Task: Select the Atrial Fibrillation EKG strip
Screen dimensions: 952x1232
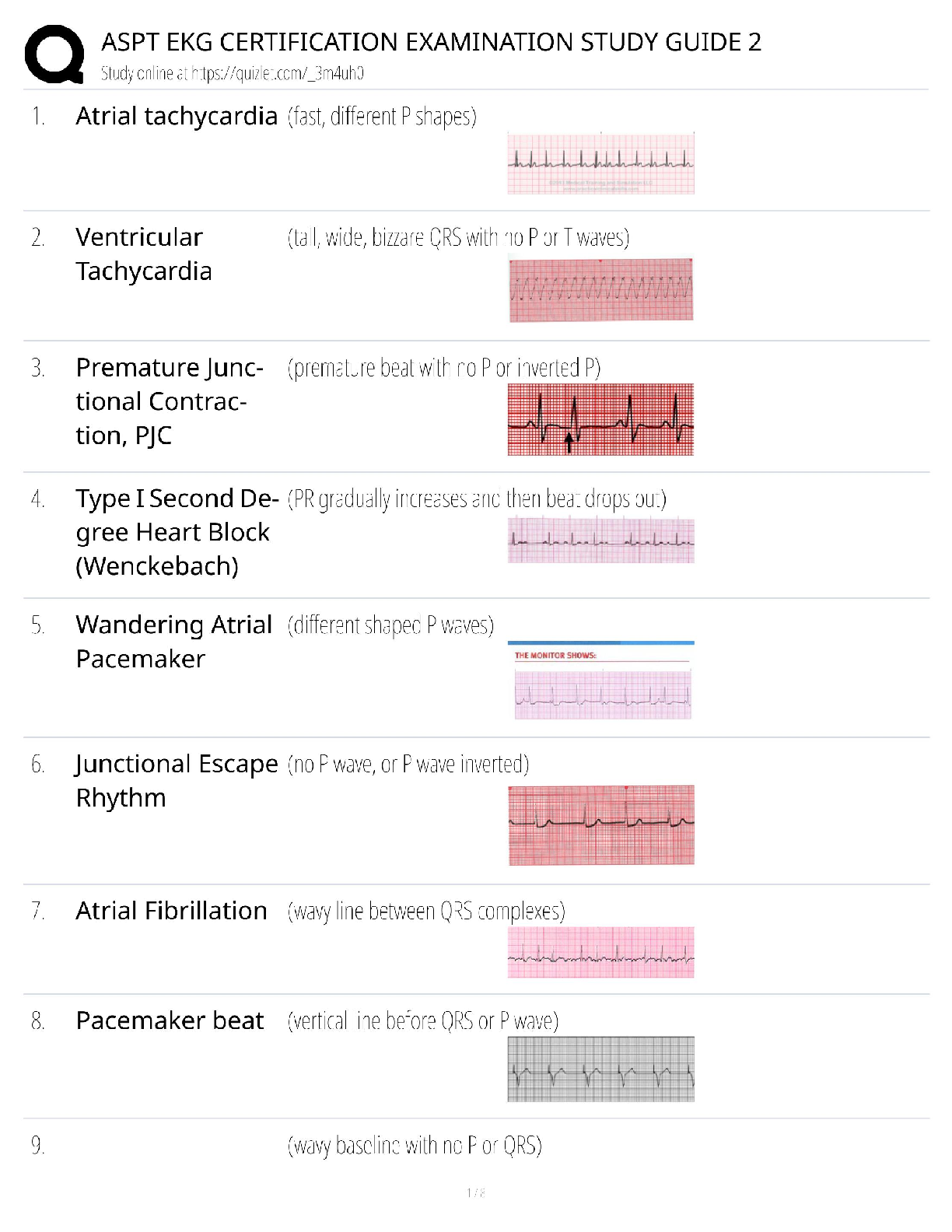Action: 600,952
